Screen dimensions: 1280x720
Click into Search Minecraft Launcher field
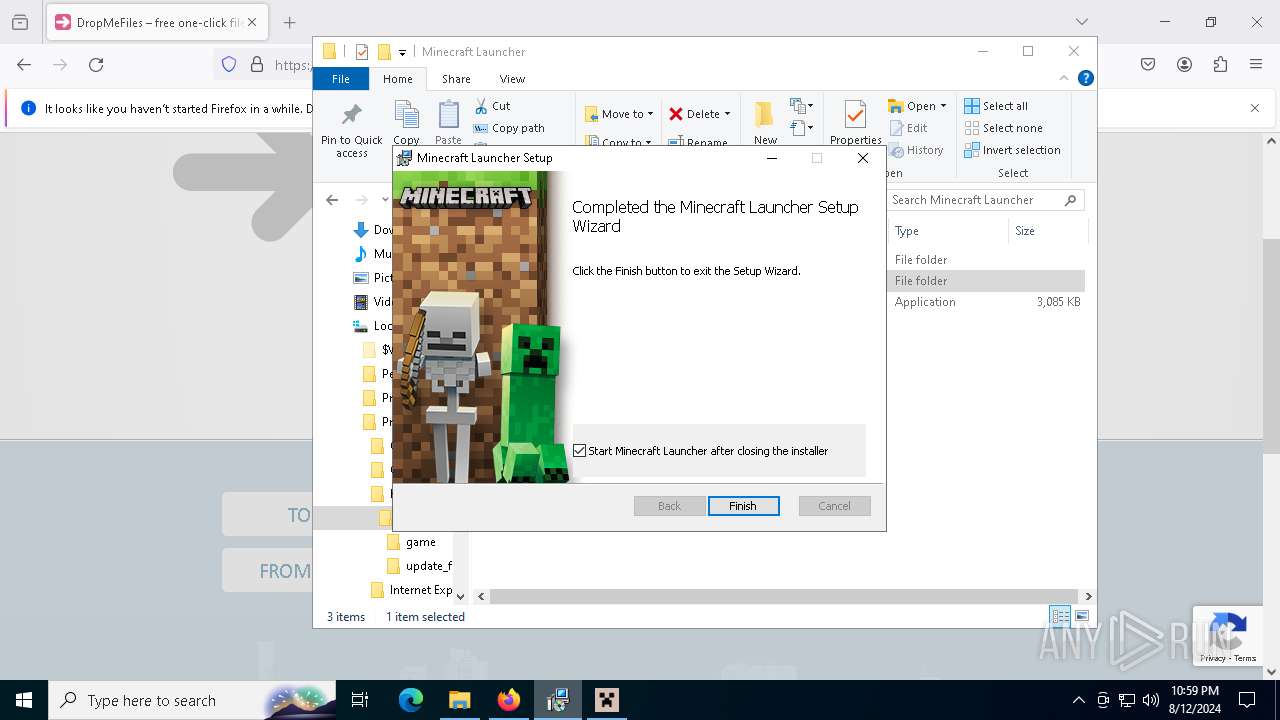[x=985, y=200]
